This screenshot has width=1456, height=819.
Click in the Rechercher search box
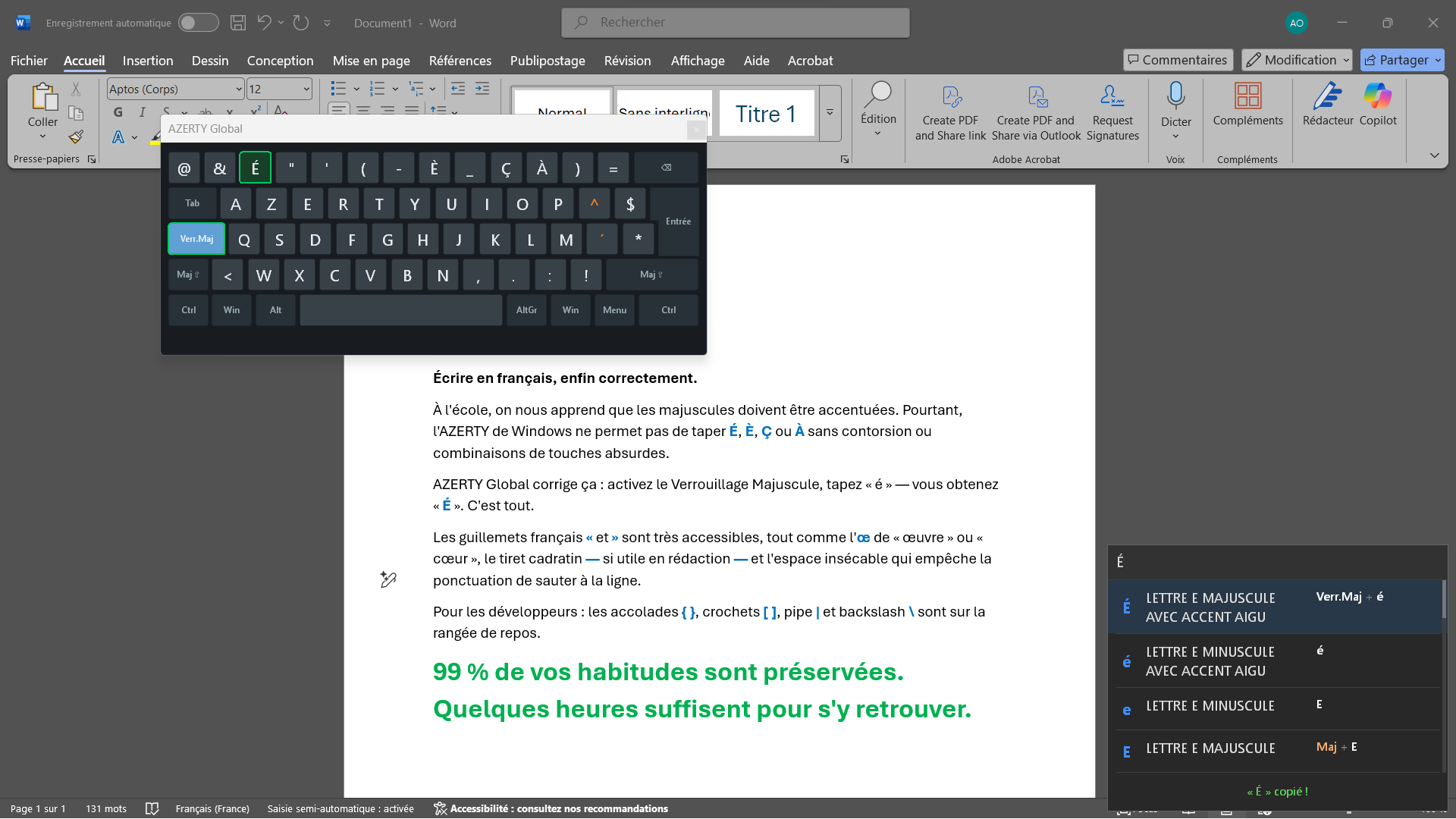(x=736, y=23)
